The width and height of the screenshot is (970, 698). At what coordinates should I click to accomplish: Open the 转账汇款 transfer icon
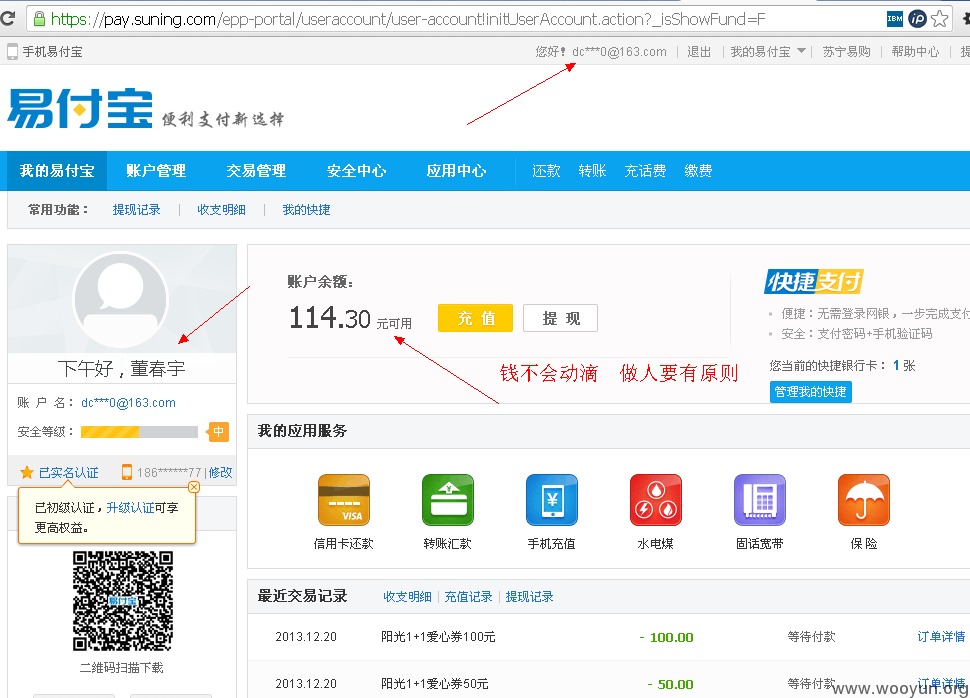(x=448, y=500)
